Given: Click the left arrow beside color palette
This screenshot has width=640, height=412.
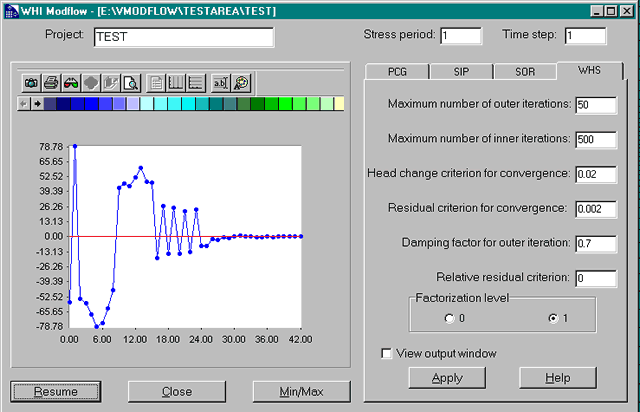Looking at the screenshot, I should point(24,104).
